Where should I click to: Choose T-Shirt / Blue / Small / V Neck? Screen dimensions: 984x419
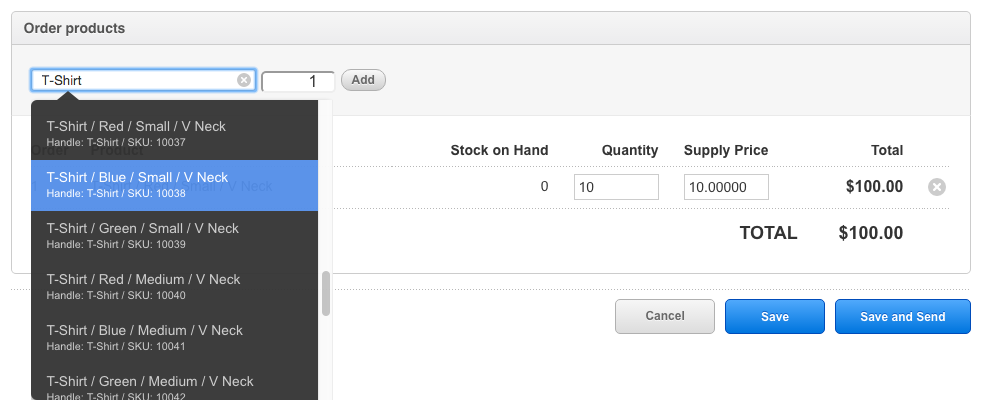pyautogui.click(x=174, y=185)
